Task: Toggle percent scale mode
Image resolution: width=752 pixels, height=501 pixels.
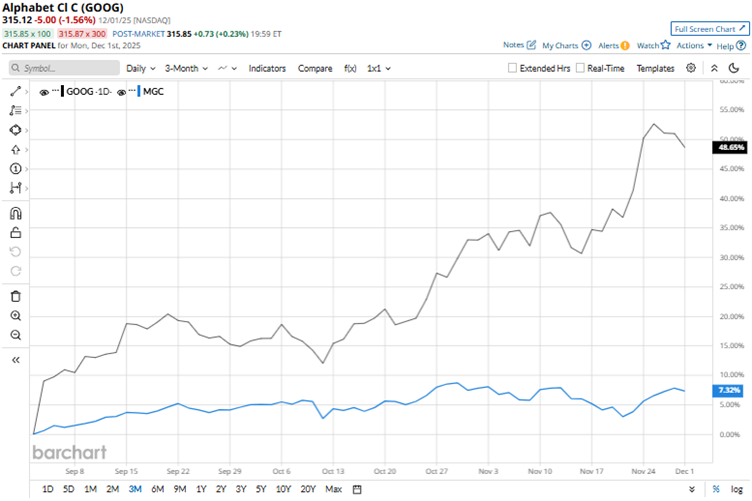Action: click(x=716, y=489)
